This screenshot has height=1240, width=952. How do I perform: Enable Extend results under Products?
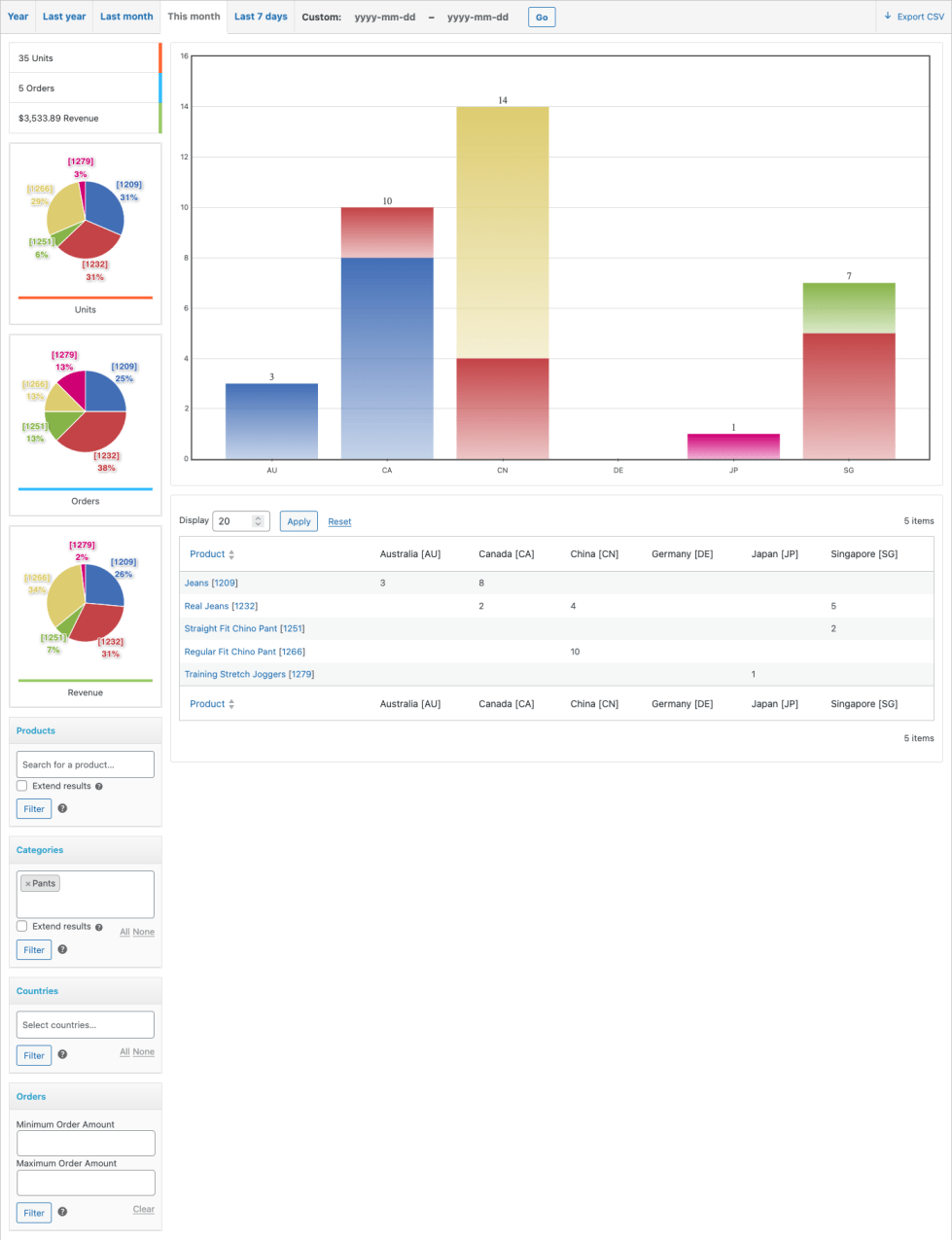coord(22,786)
